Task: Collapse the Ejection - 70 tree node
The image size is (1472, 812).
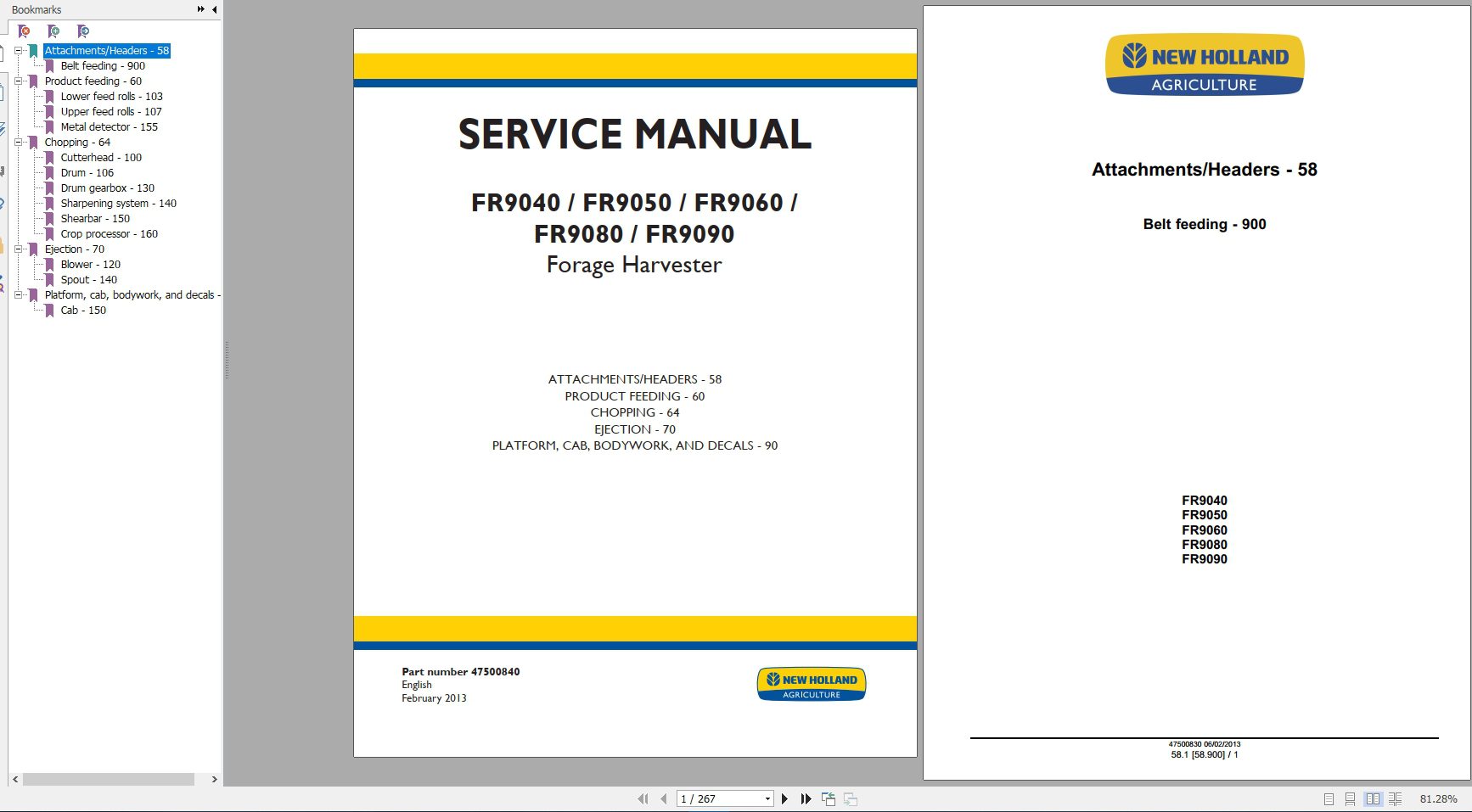Action: [18, 249]
